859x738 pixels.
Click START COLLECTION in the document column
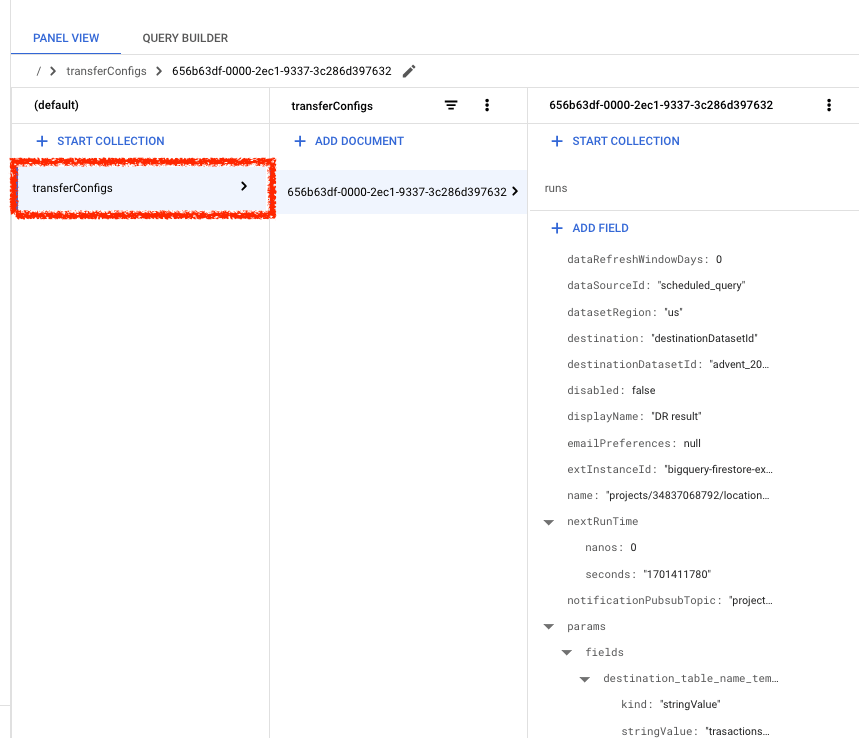coord(616,141)
